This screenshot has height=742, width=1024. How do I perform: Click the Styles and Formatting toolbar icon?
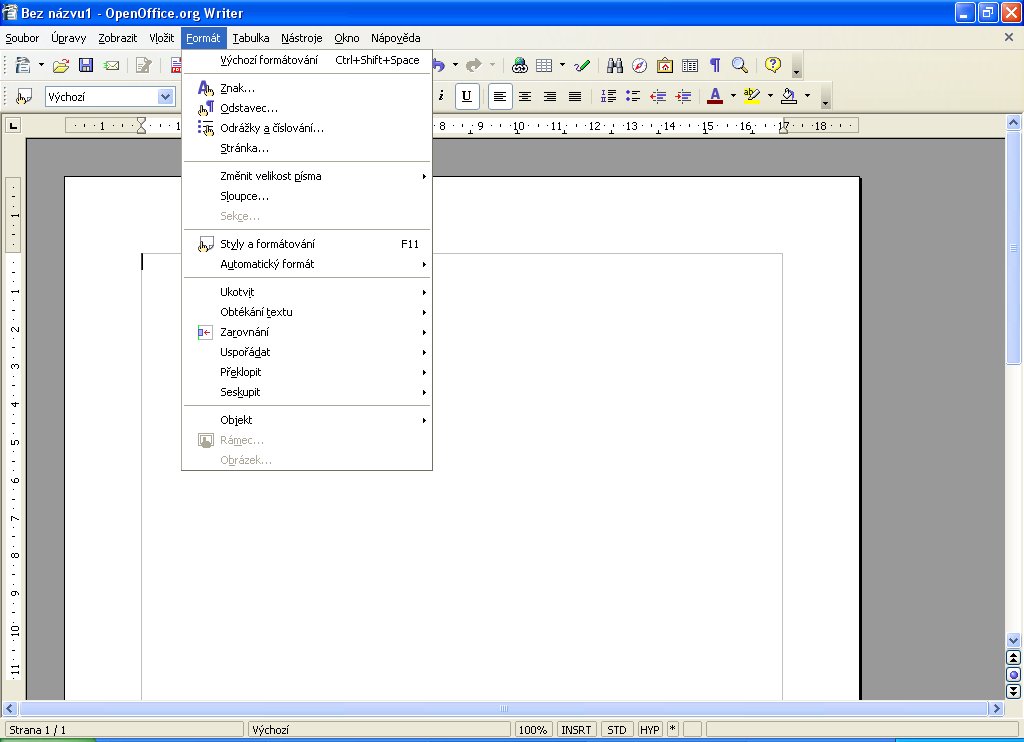pos(24,97)
